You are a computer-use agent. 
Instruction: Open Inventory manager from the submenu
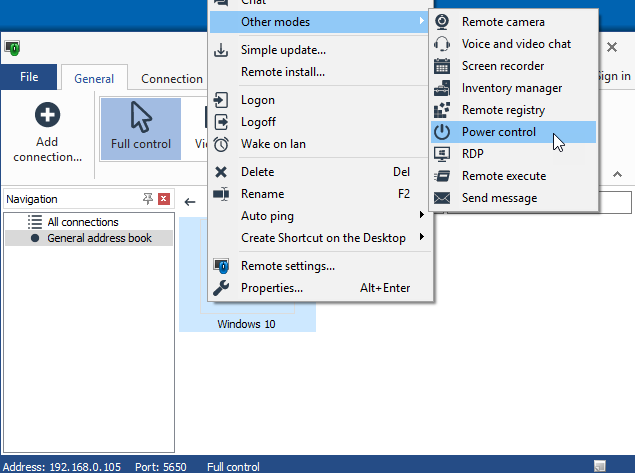pyautogui.click(x=511, y=88)
